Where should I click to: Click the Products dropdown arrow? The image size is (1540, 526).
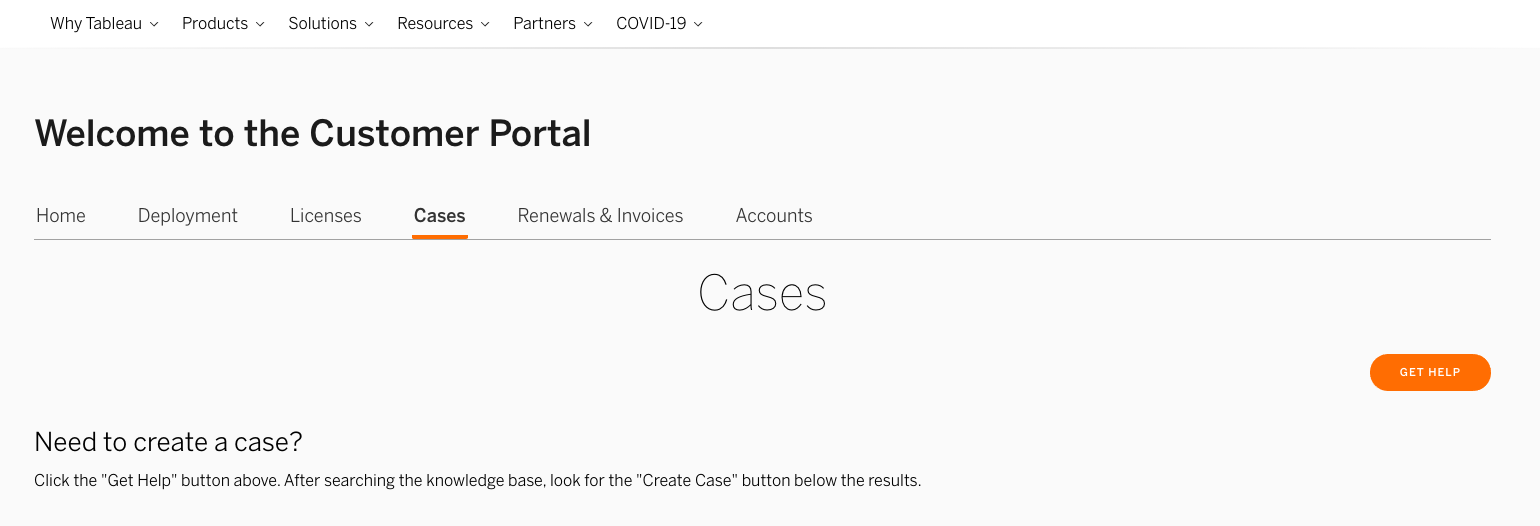tap(260, 24)
